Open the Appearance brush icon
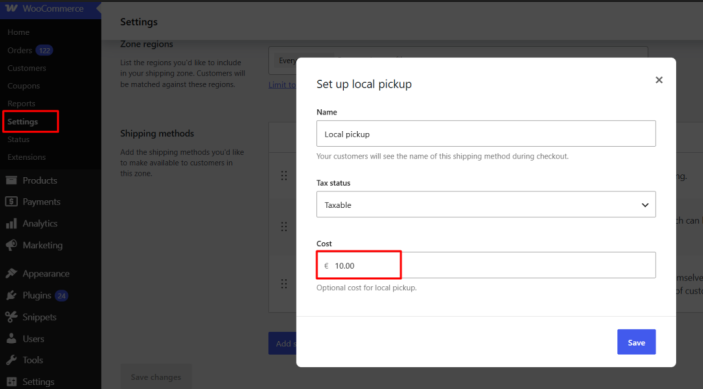Image resolution: width=703 pixels, height=389 pixels. tap(11, 273)
